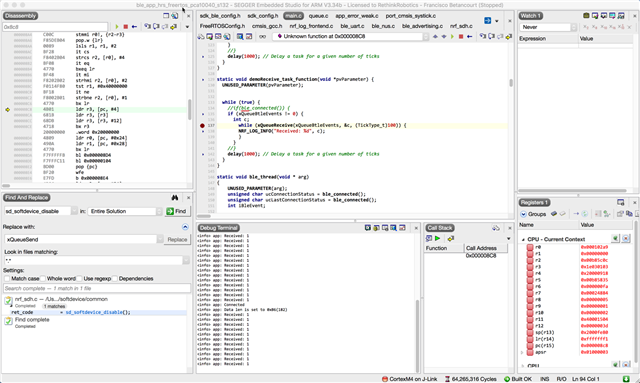Click glasses icon in editor toolbar
The height and width of the screenshot is (383, 640).
tap(262, 37)
